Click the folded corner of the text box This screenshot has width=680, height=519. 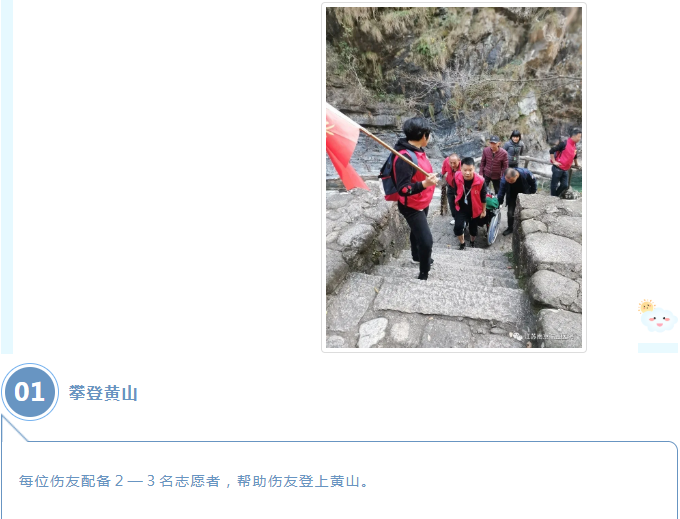(14, 428)
